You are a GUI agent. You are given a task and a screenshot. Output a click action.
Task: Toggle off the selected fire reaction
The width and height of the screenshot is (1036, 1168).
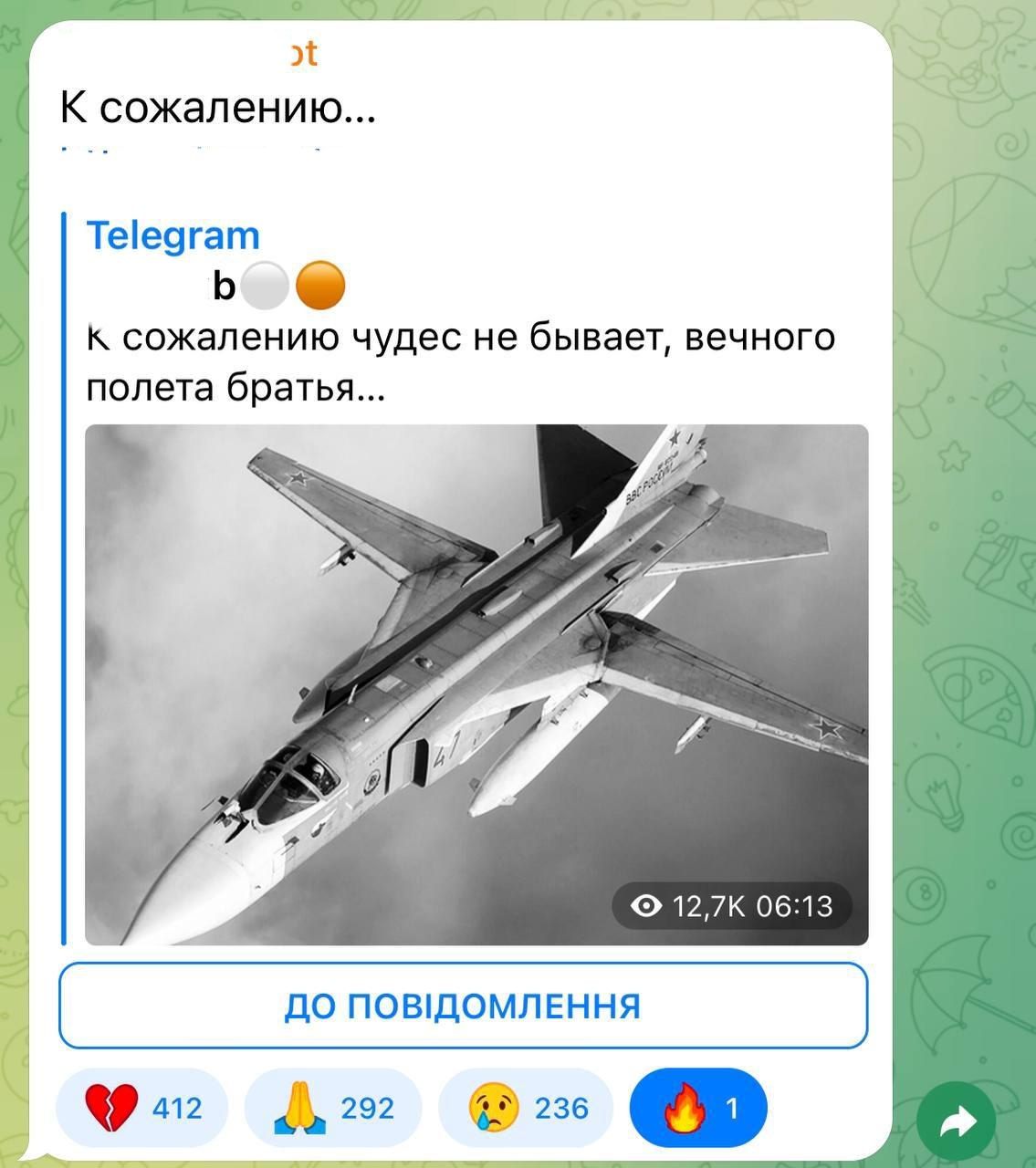click(698, 1108)
